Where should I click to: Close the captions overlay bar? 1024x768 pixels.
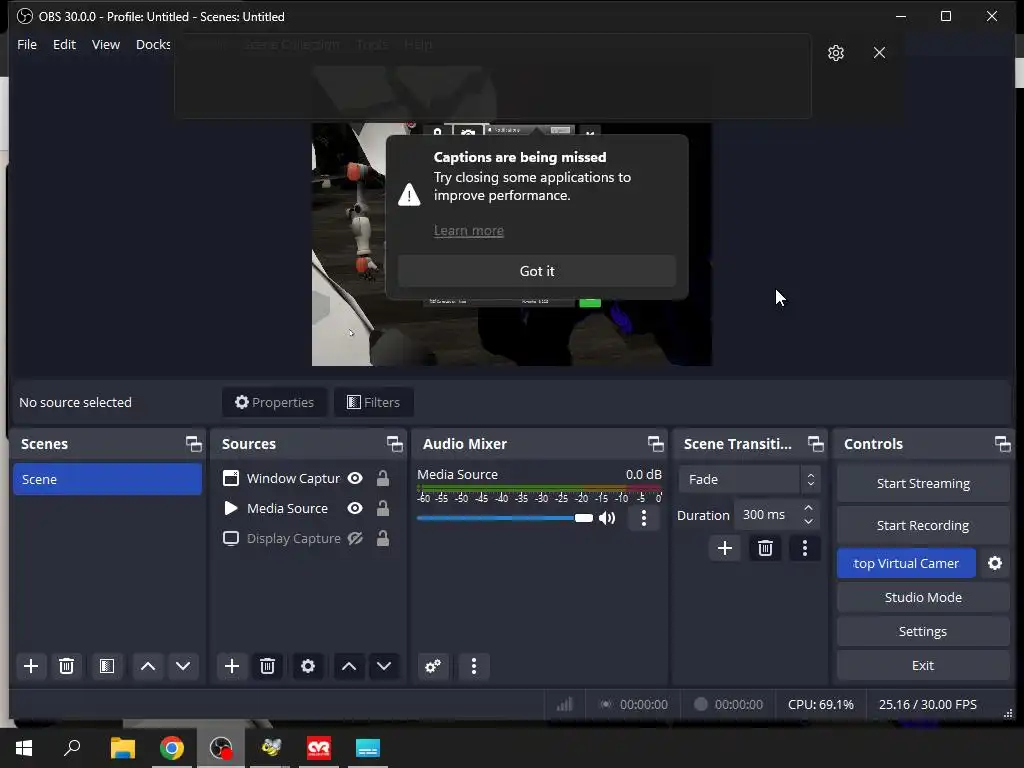point(880,52)
